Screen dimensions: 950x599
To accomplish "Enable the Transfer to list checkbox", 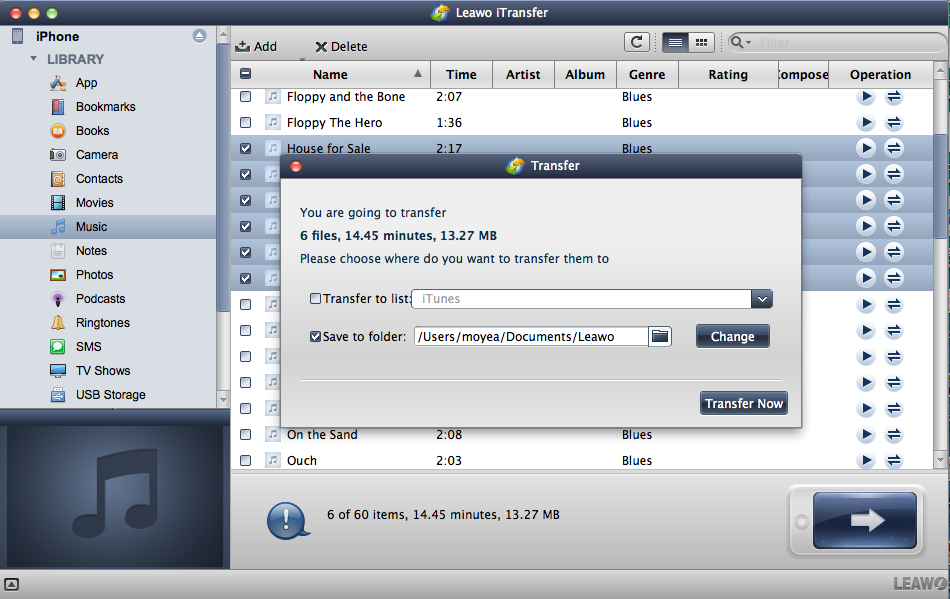I will (316, 299).
